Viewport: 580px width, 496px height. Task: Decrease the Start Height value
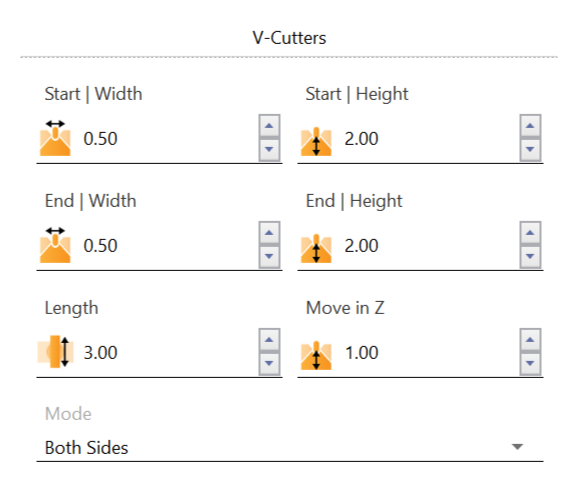530,149
